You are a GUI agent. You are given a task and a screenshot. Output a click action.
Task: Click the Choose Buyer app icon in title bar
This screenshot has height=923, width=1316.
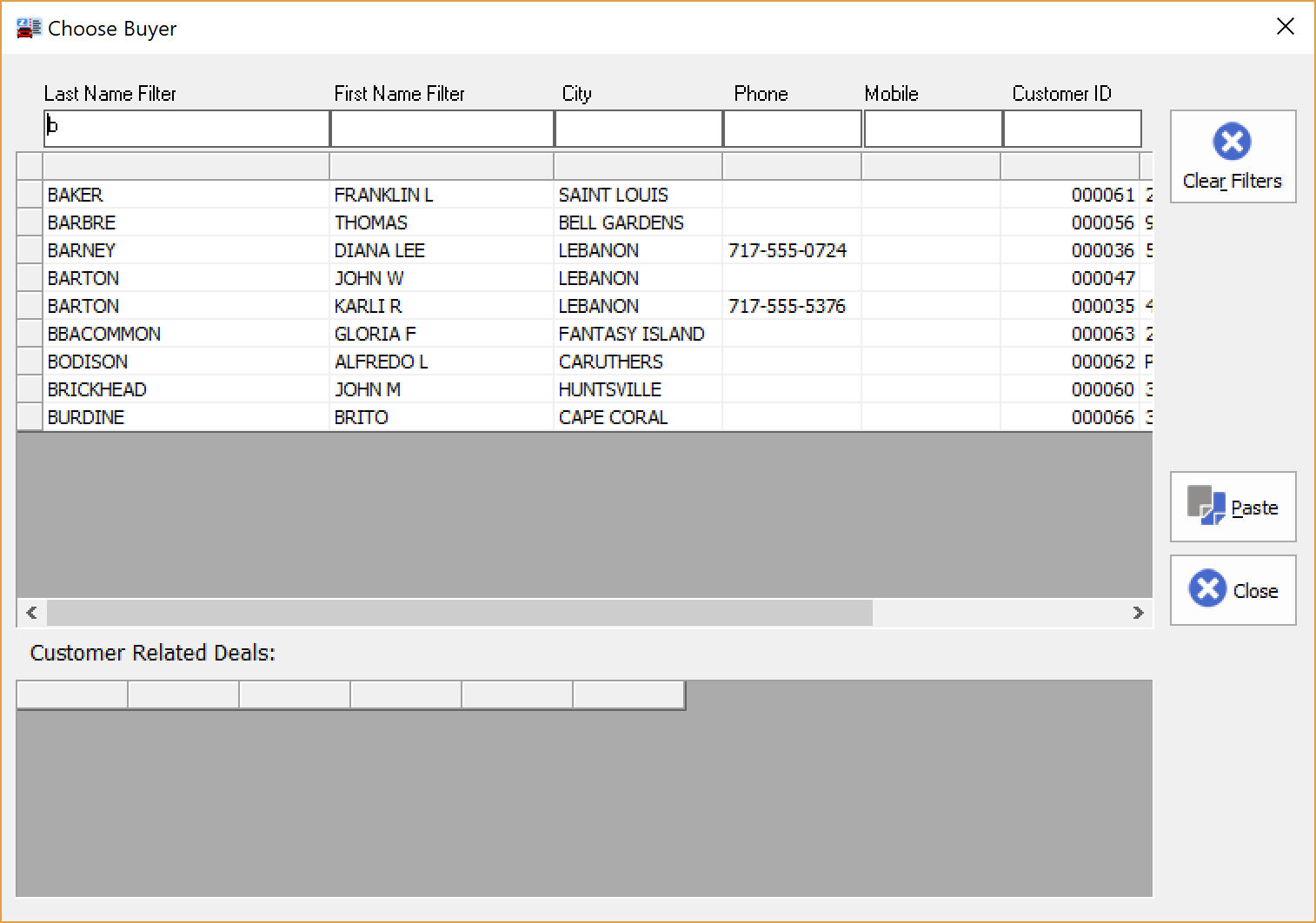click(x=29, y=28)
